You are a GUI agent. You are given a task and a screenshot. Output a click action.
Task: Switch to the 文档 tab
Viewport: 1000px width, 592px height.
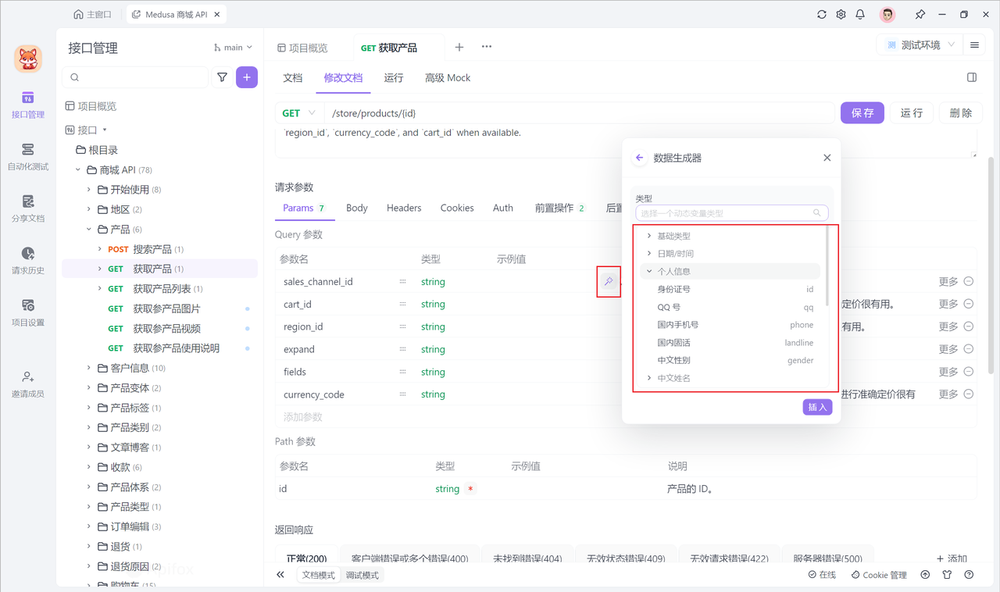click(x=291, y=77)
